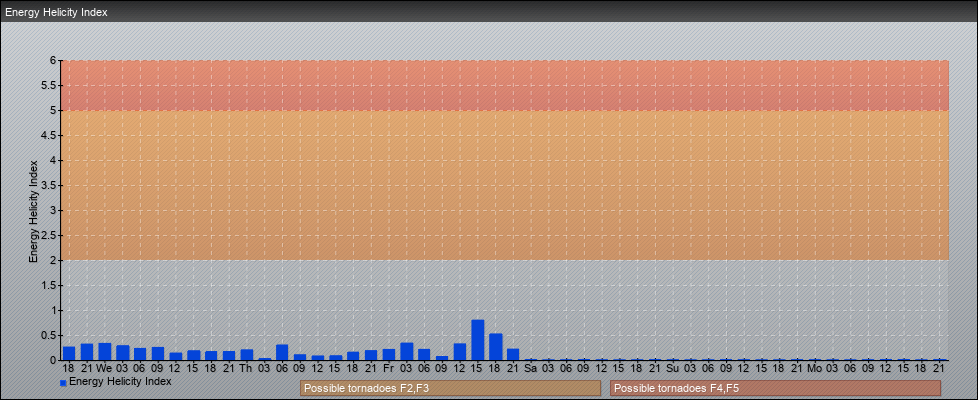Click the blue Energy Helicity Index legend square
978x400 pixels.
point(63,382)
